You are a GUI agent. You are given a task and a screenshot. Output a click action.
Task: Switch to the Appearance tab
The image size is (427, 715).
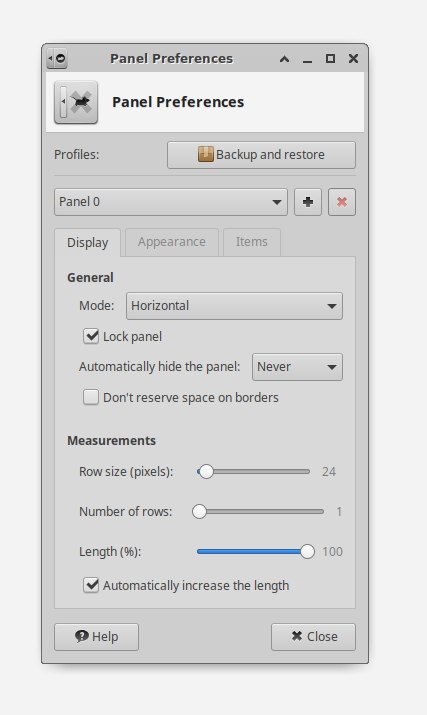(x=172, y=242)
